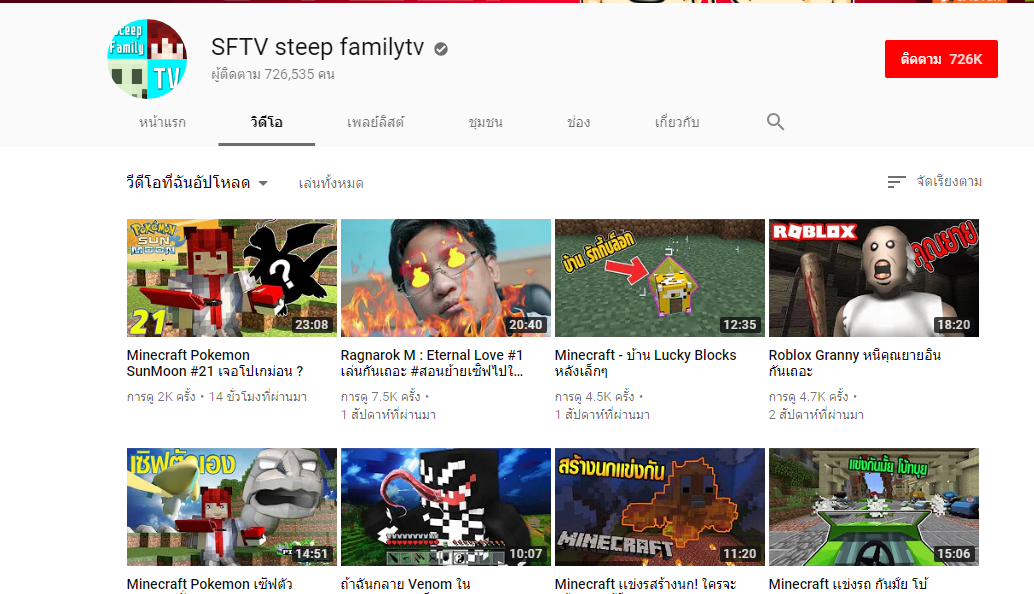Image resolution: width=1034 pixels, height=594 pixels.
Task: Click title Minecraft - บ้าน Lucky Blocks
Action: (646, 363)
